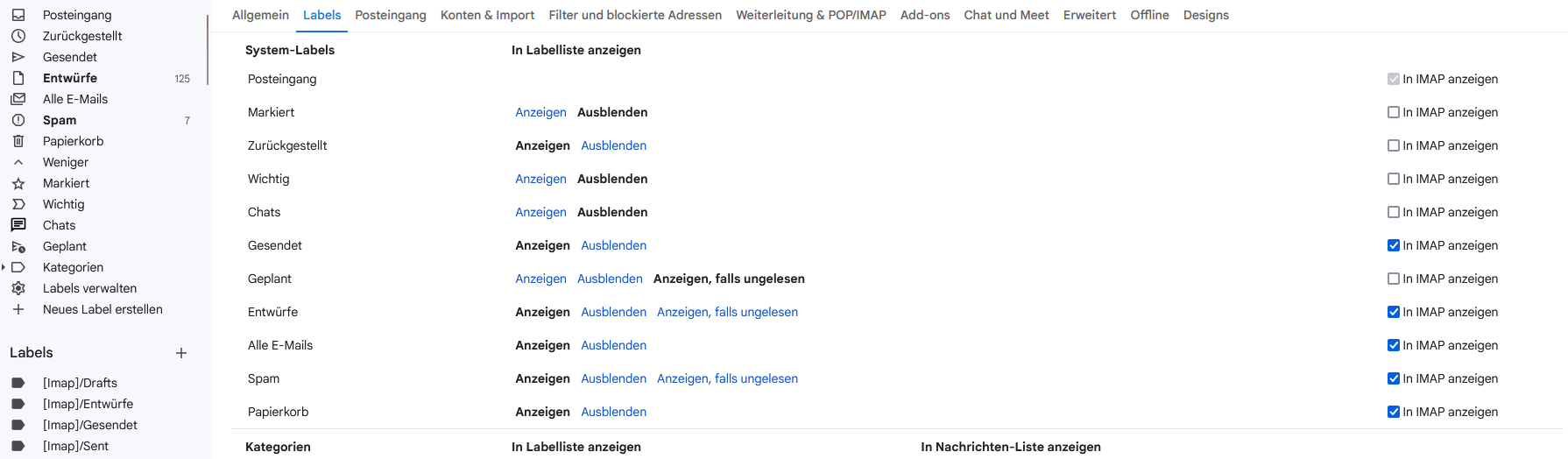The width and height of the screenshot is (1568, 459).
Task: Click the plus icon beside Labels heading
Action: pyautogui.click(x=181, y=353)
